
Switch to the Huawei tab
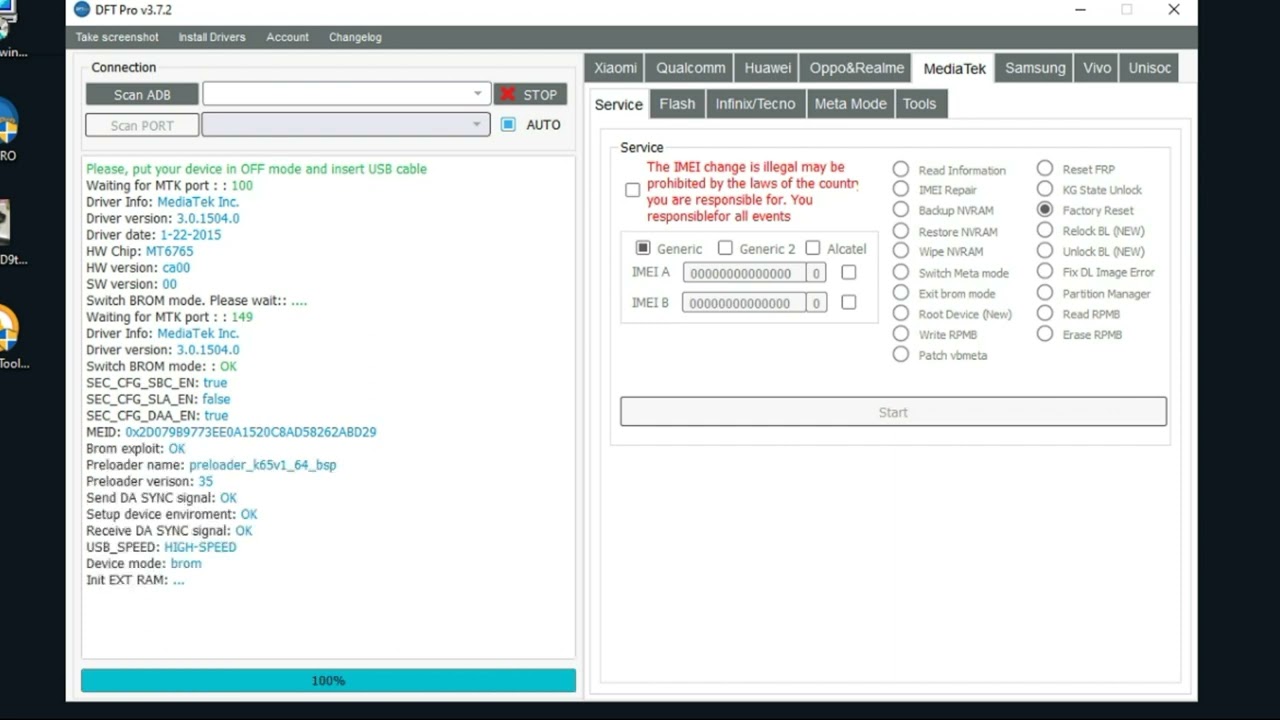(x=768, y=68)
